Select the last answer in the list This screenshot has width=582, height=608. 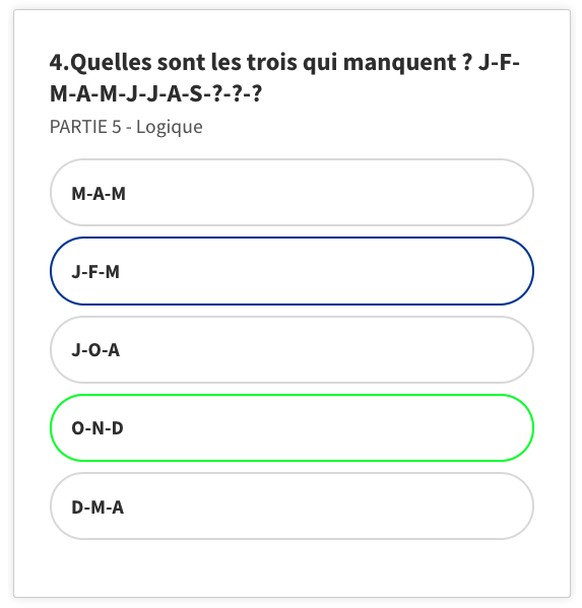click(292, 506)
